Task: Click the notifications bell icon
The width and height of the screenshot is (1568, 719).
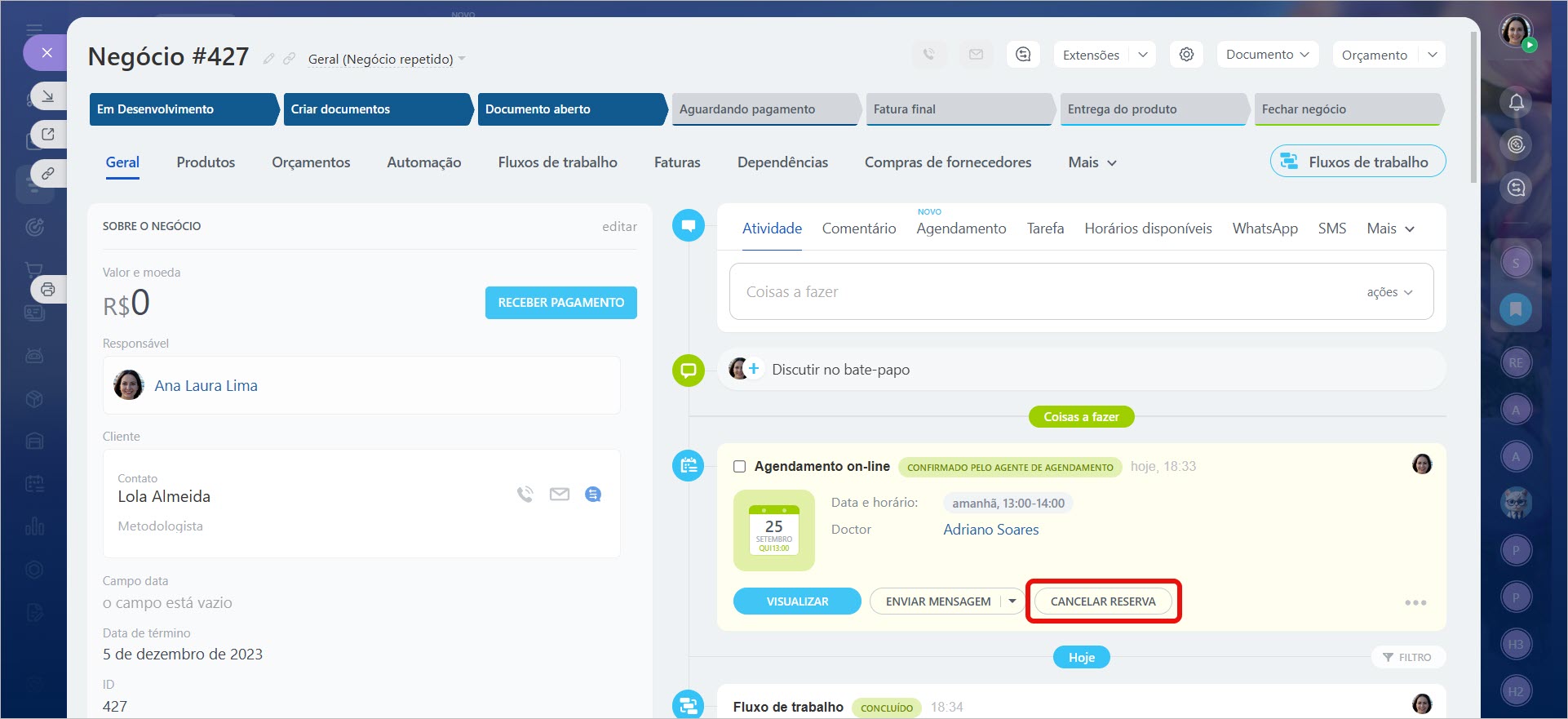Action: click(1516, 102)
